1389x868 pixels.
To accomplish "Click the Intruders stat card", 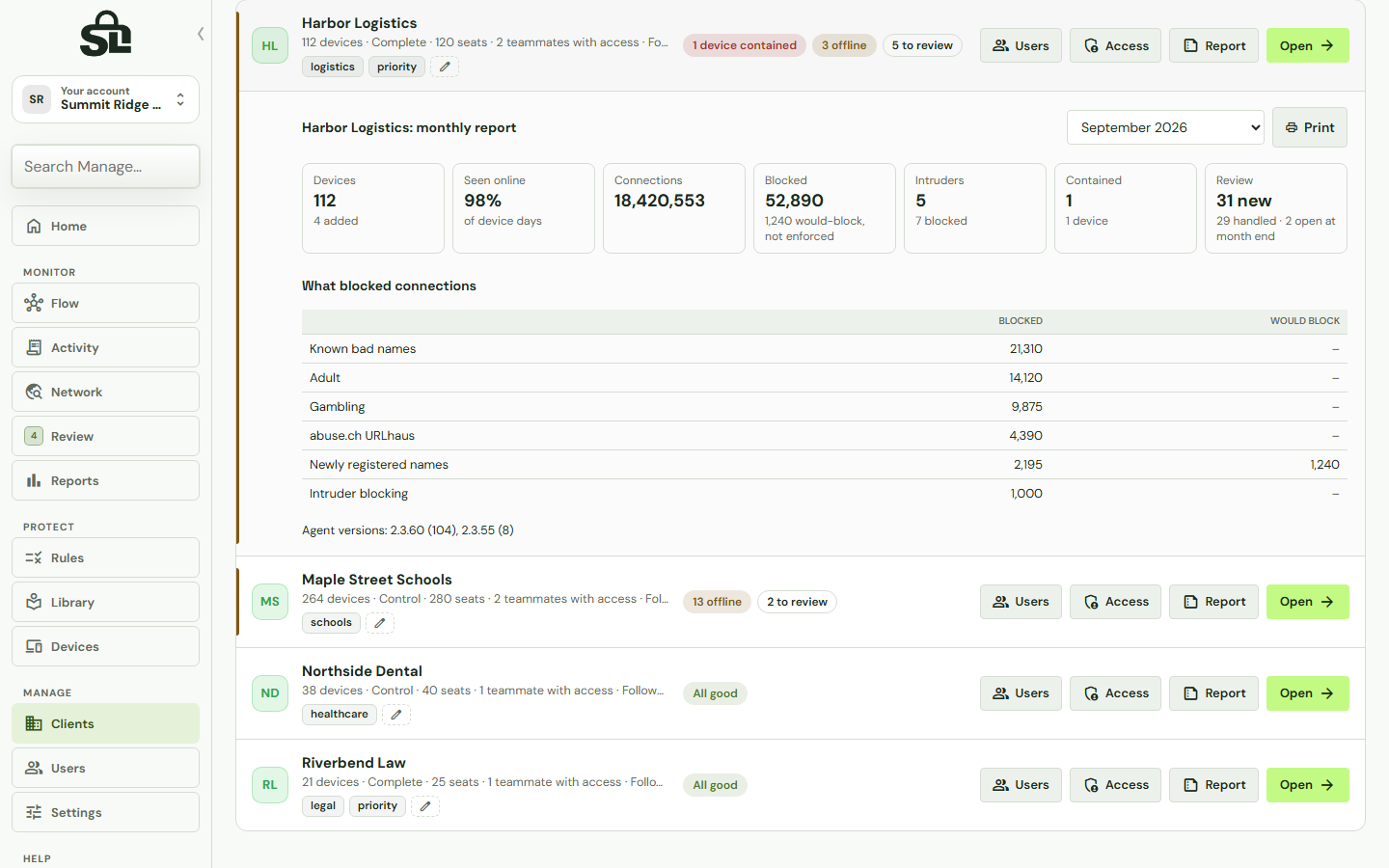I will [975, 208].
